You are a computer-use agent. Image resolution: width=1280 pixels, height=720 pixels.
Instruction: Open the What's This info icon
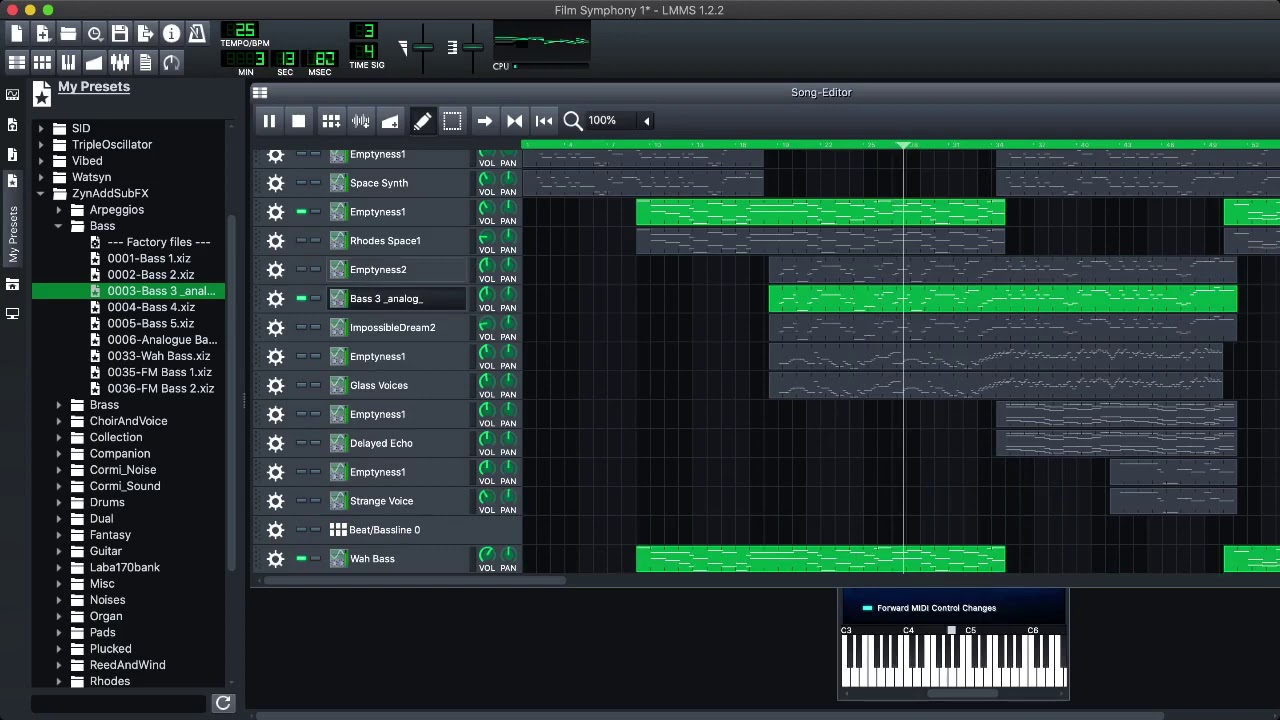(x=171, y=34)
